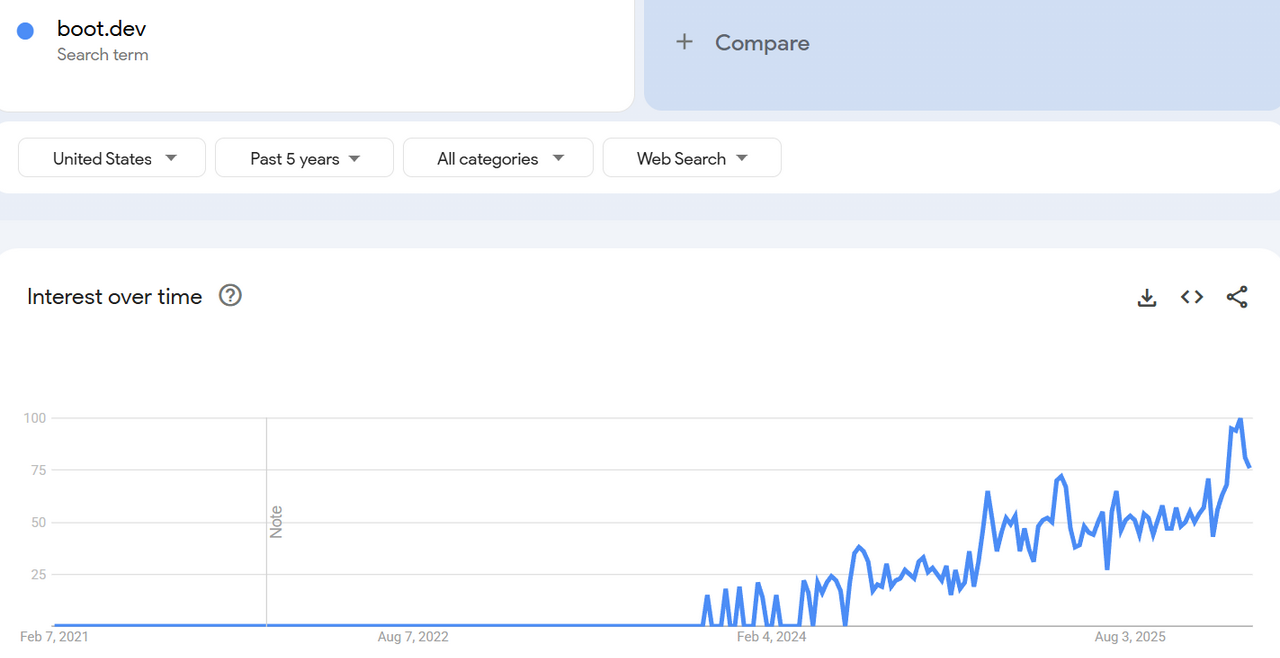The width and height of the screenshot is (1280, 658).
Task: Share the Interest over time chart
Action: (1237, 297)
